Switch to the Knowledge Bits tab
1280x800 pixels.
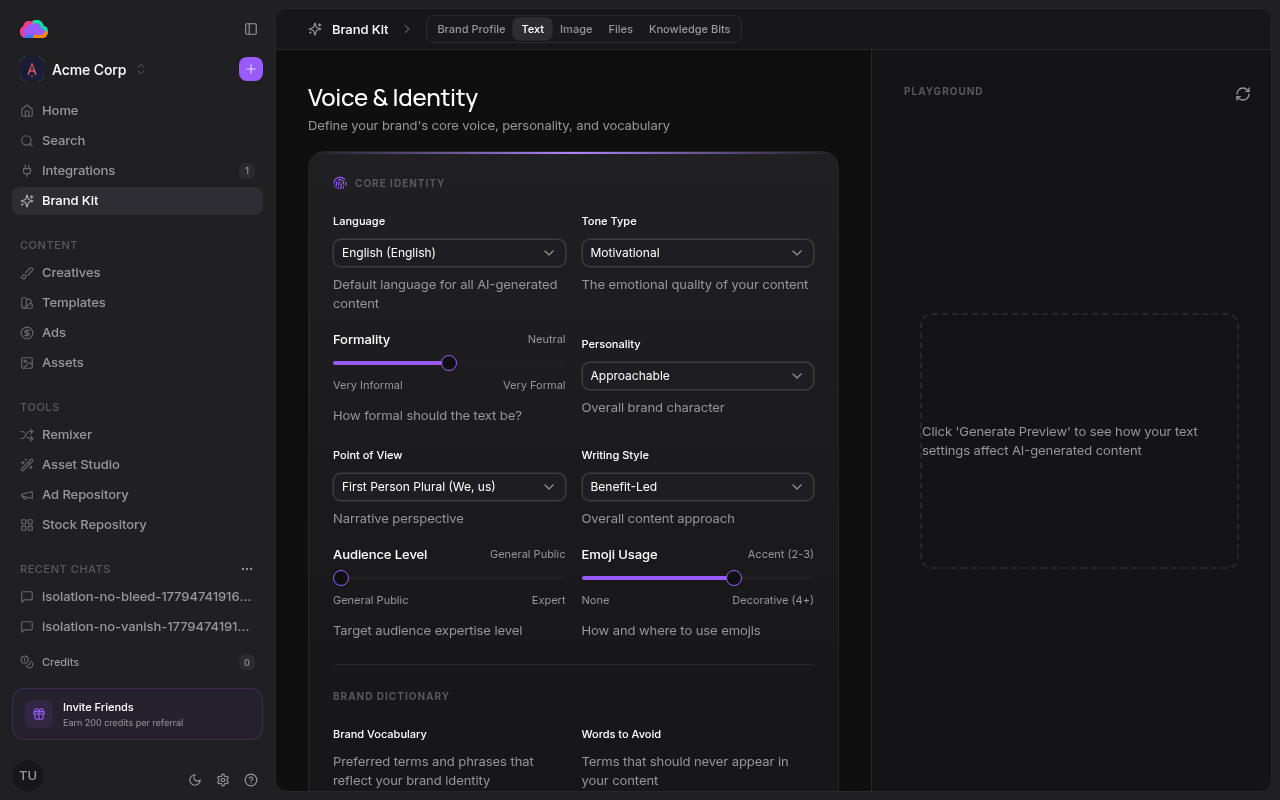(690, 29)
